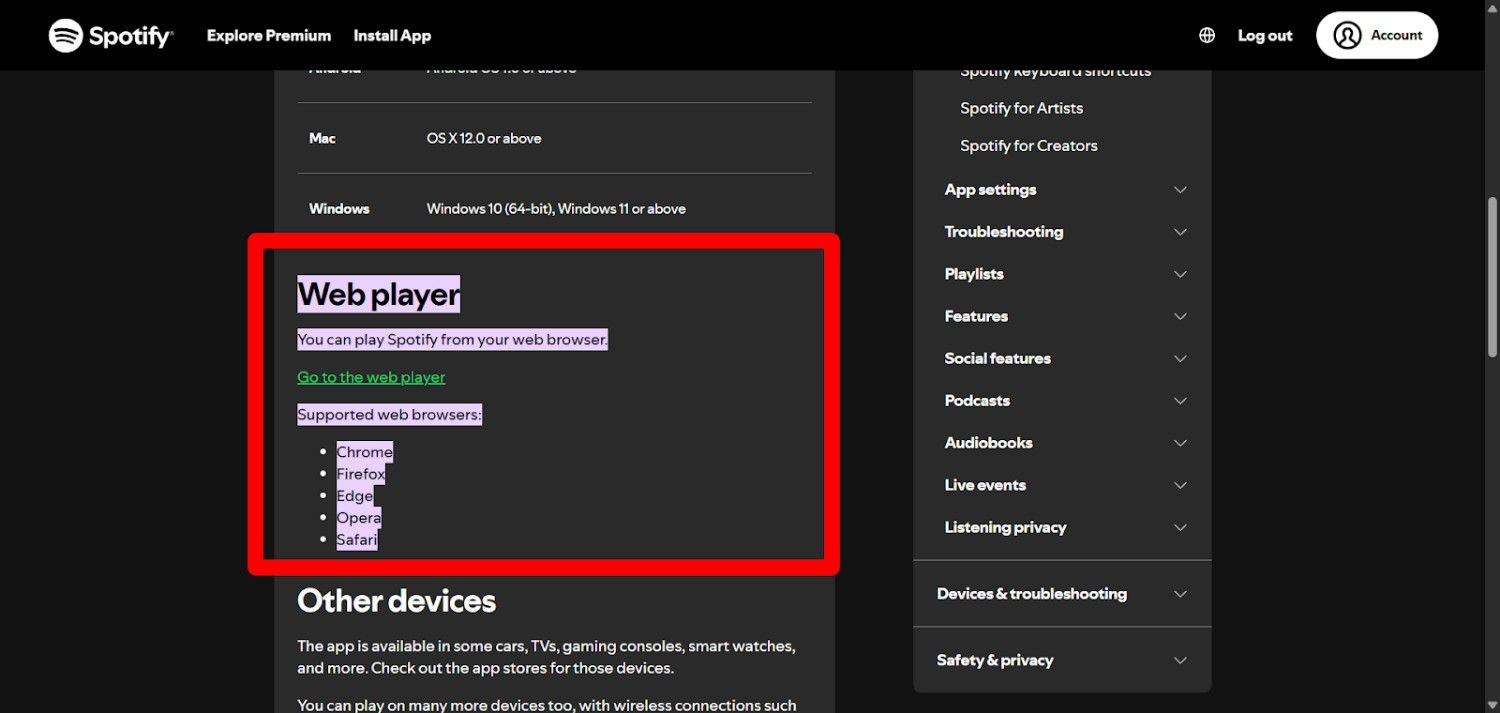This screenshot has width=1500, height=713.
Task: Expand the App settings section
Action: (x=990, y=189)
